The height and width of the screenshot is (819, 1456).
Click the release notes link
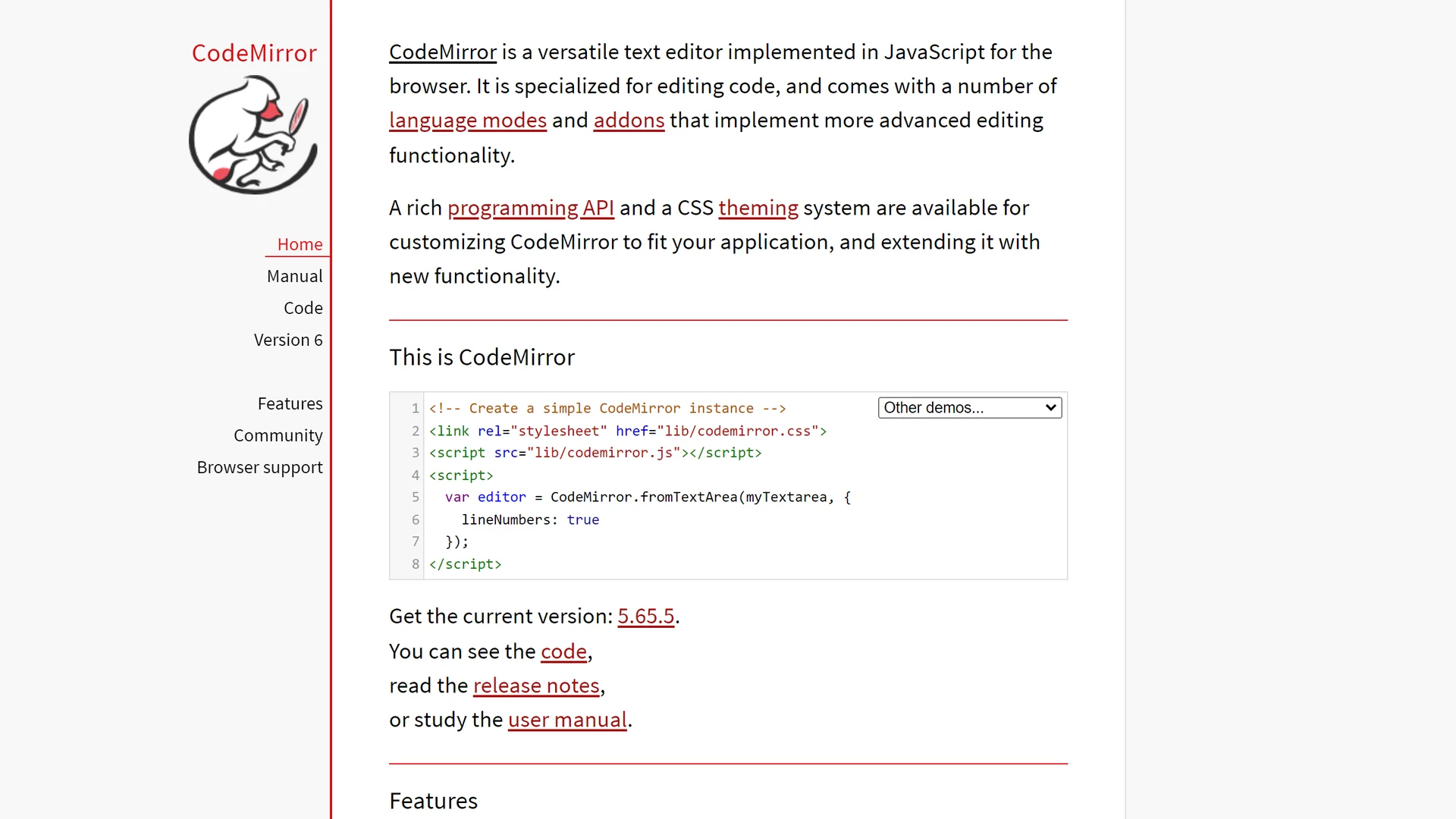536,685
